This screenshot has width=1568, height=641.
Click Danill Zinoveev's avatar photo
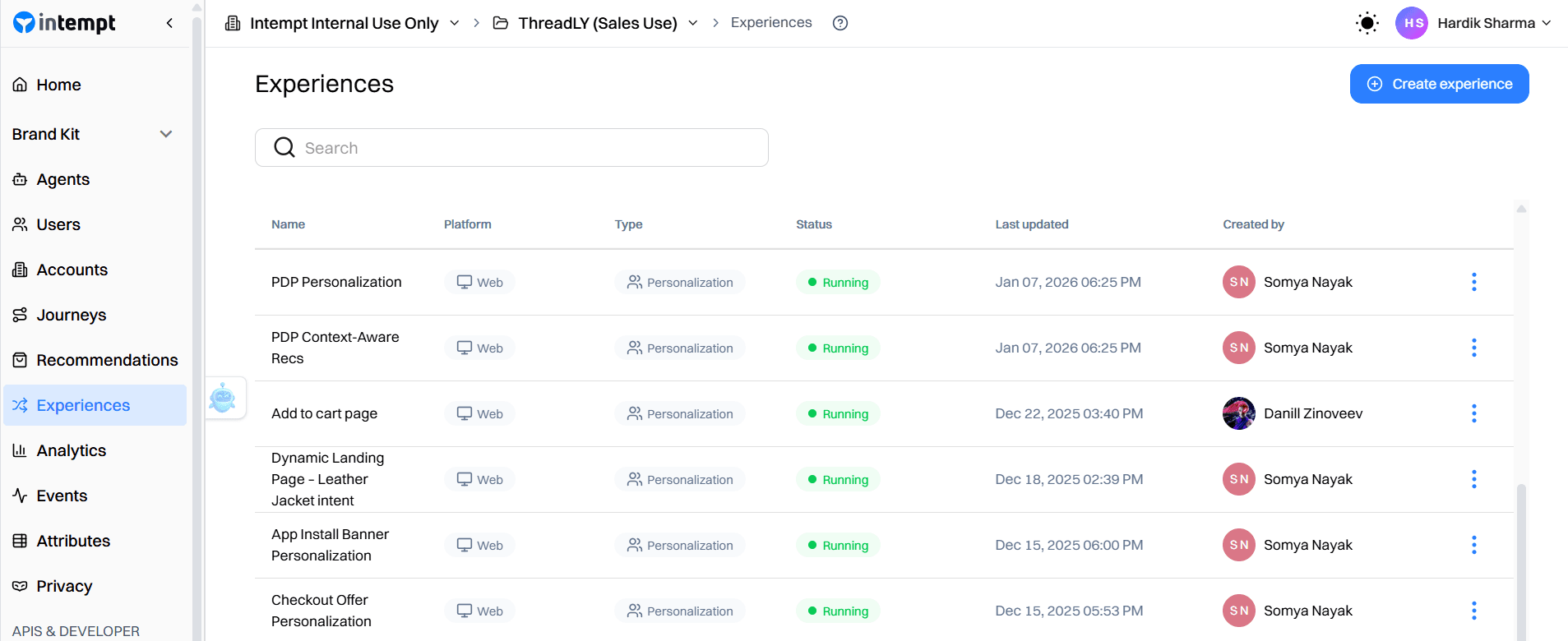[x=1239, y=413]
